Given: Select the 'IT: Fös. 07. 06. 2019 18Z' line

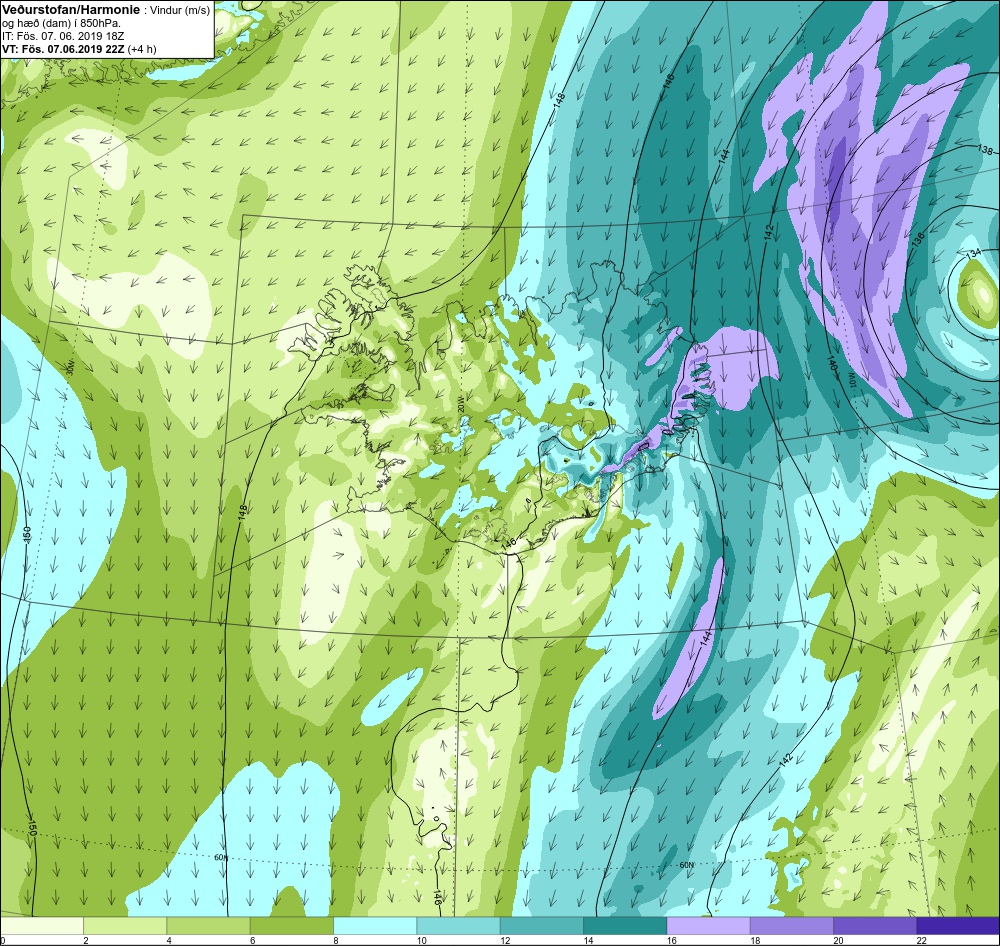Looking at the screenshot, I should coord(63,36).
